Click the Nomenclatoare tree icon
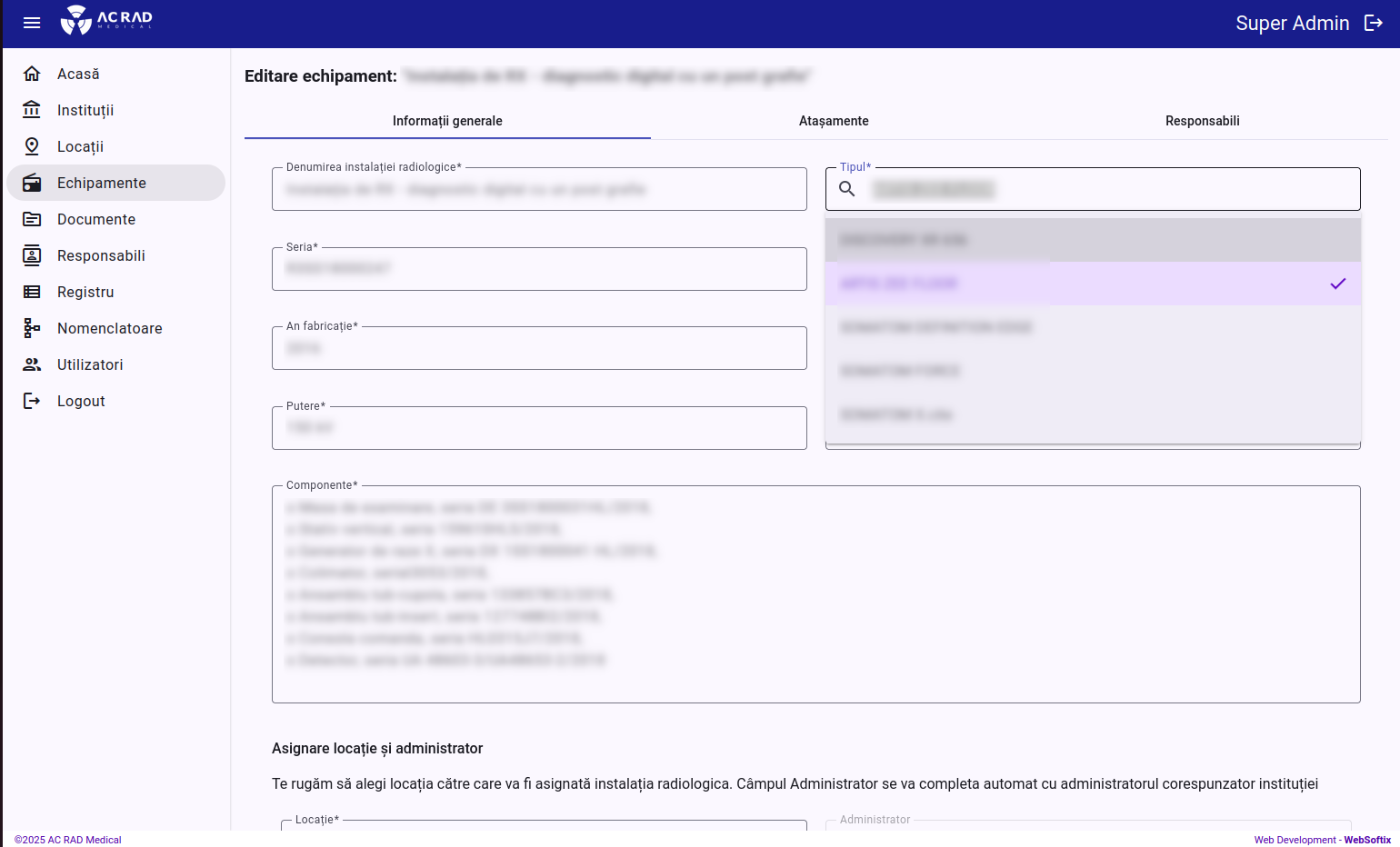 click(x=32, y=328)
